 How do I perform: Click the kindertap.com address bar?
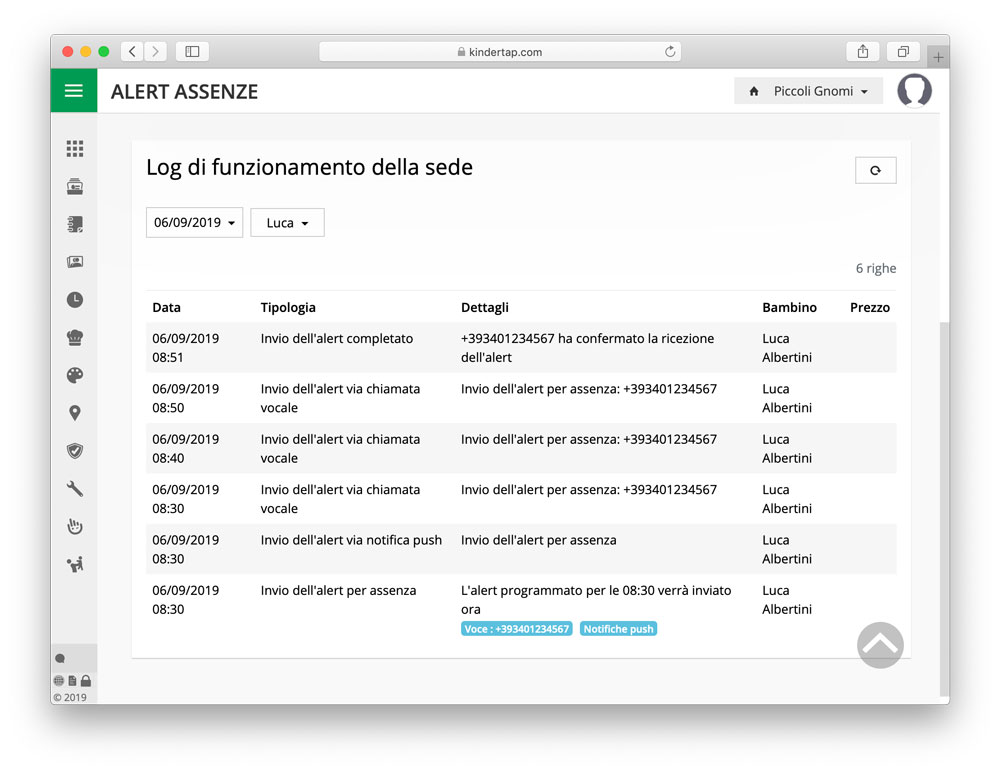500,52
